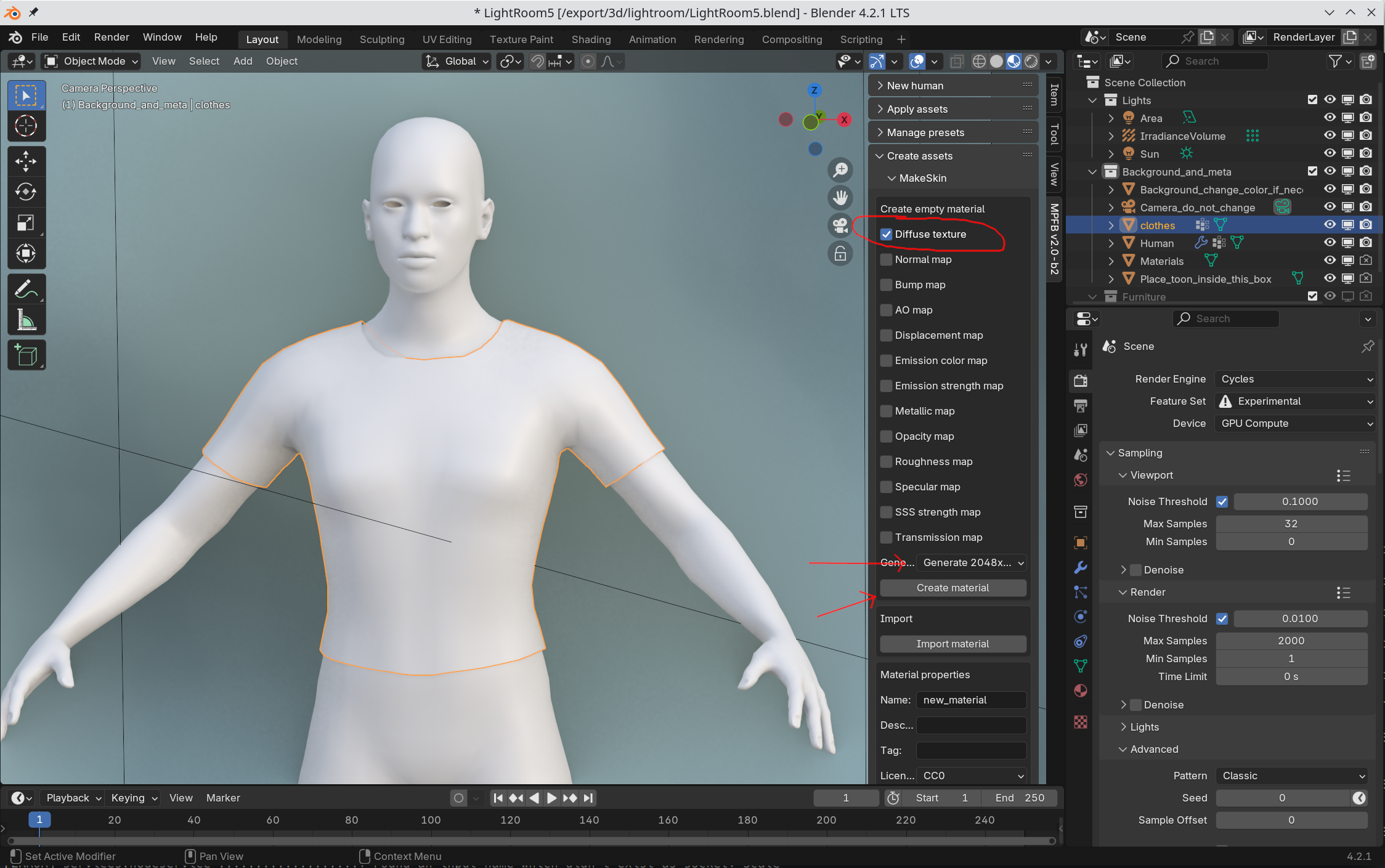Open Texture properties checker icon
The width and height of the screenshot is (1385, 868).
click(x=1081, y=721)
